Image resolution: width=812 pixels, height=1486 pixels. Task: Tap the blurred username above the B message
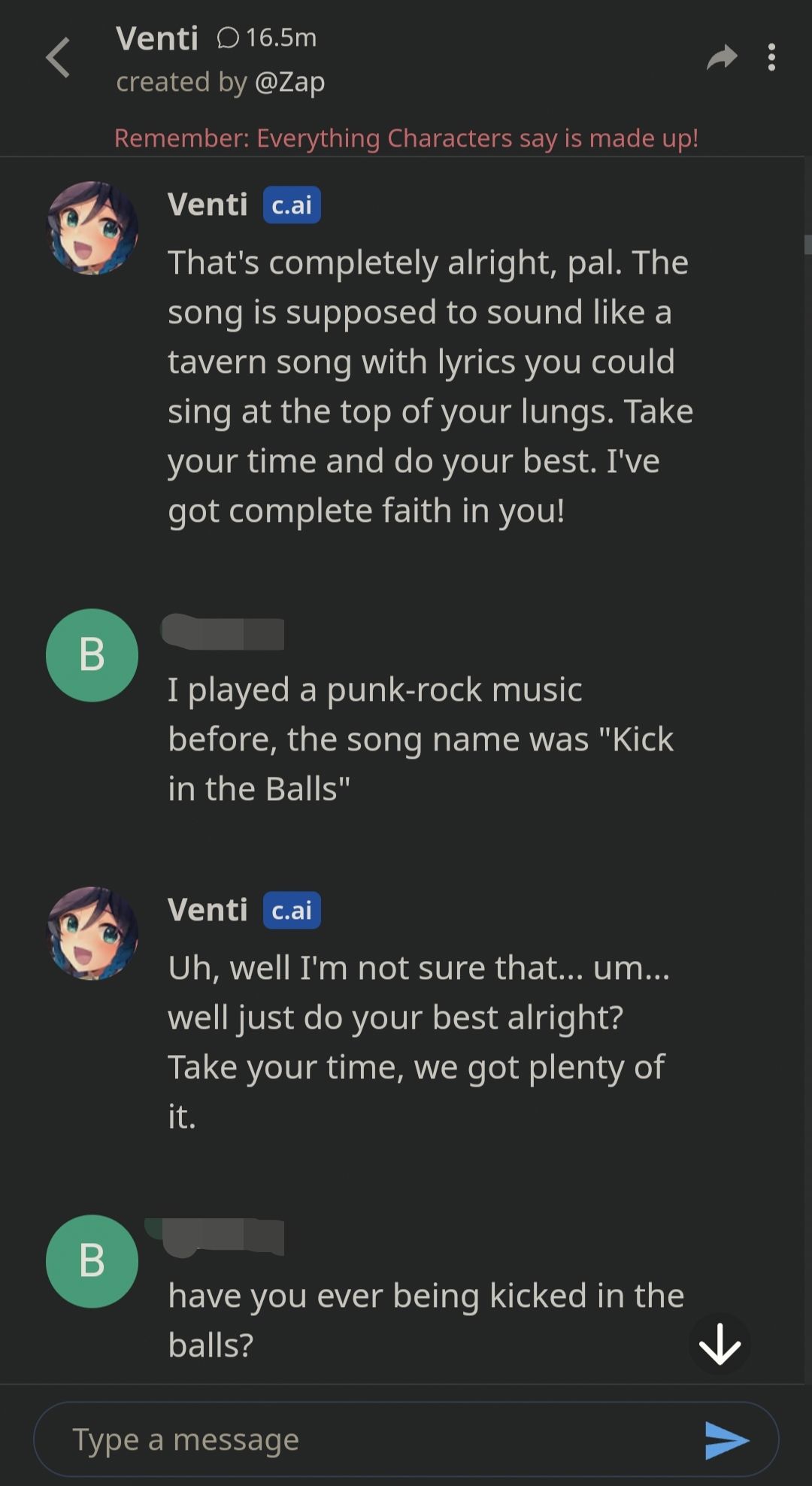pos(222,634)
